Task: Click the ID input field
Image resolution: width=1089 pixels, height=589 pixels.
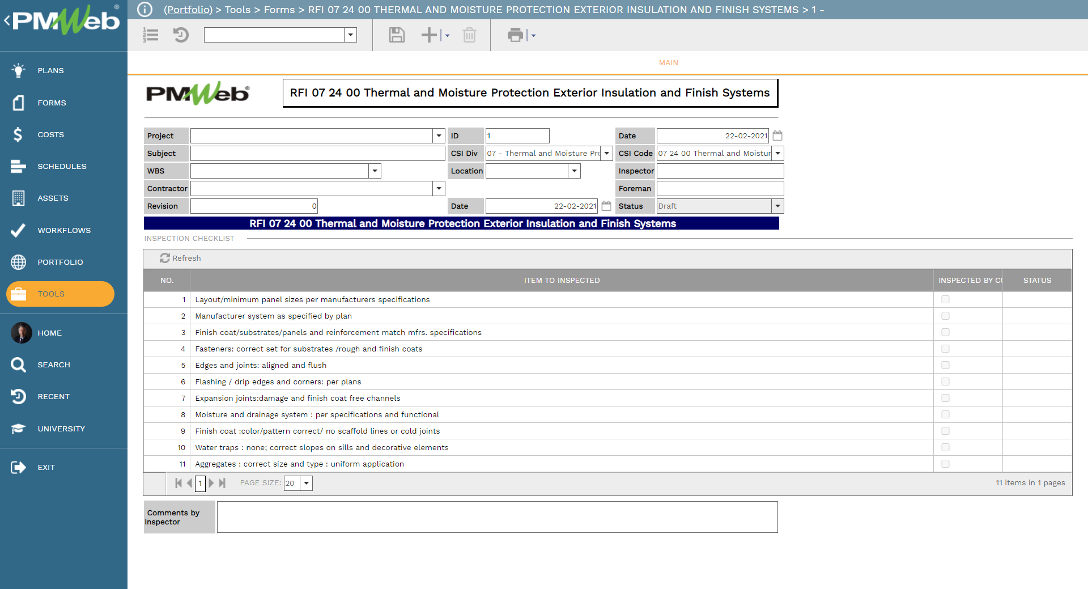Action: [x=517, y=135]
